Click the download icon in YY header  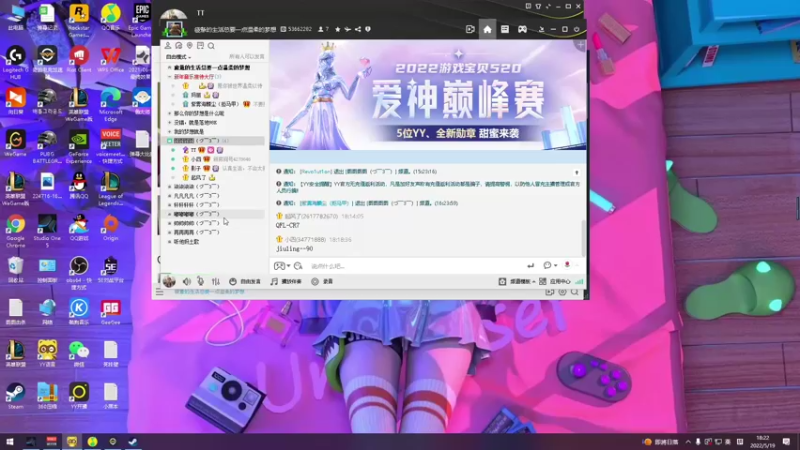point(541,30)
